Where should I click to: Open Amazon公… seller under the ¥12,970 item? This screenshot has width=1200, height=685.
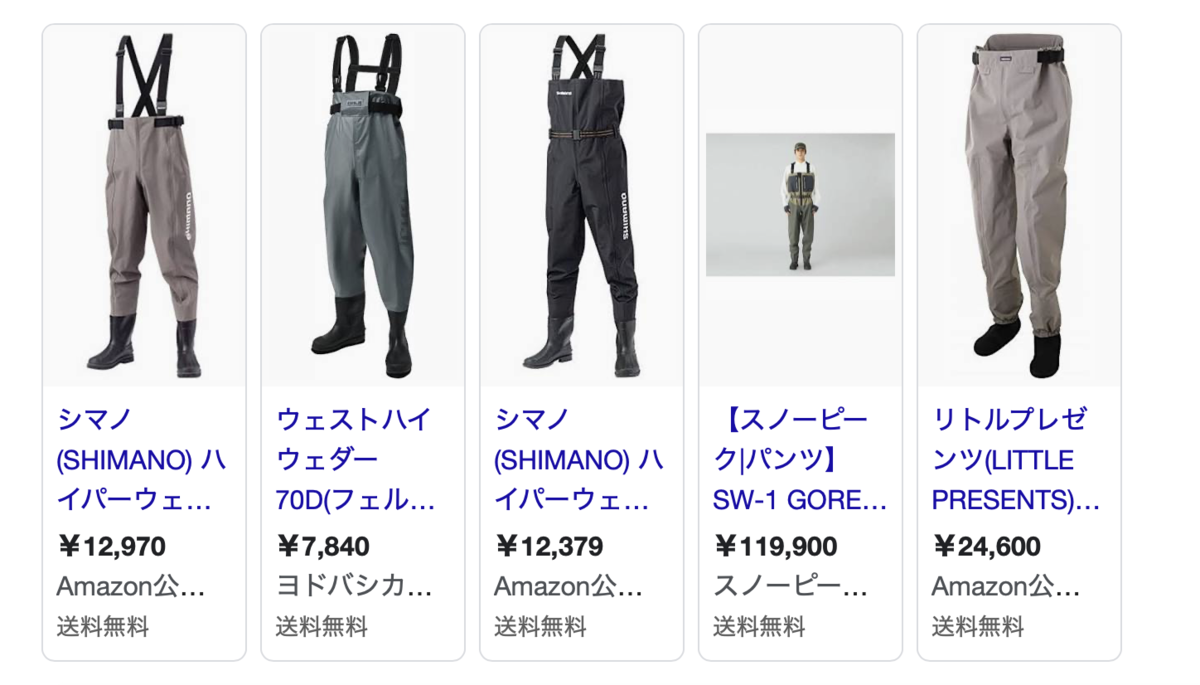[131, 586]
